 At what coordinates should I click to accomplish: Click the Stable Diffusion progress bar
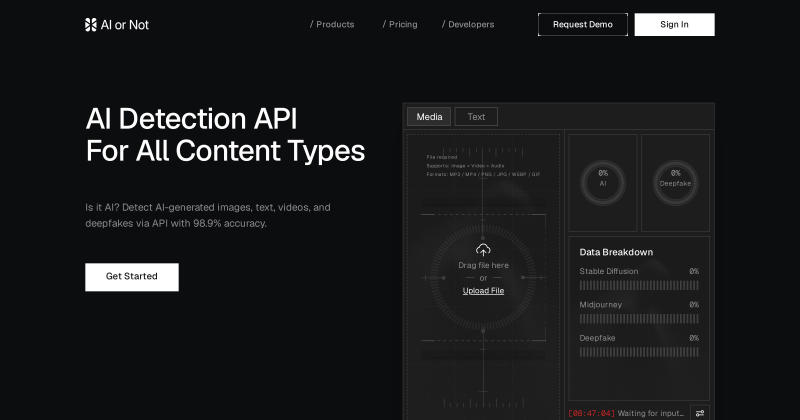point(639,285)
